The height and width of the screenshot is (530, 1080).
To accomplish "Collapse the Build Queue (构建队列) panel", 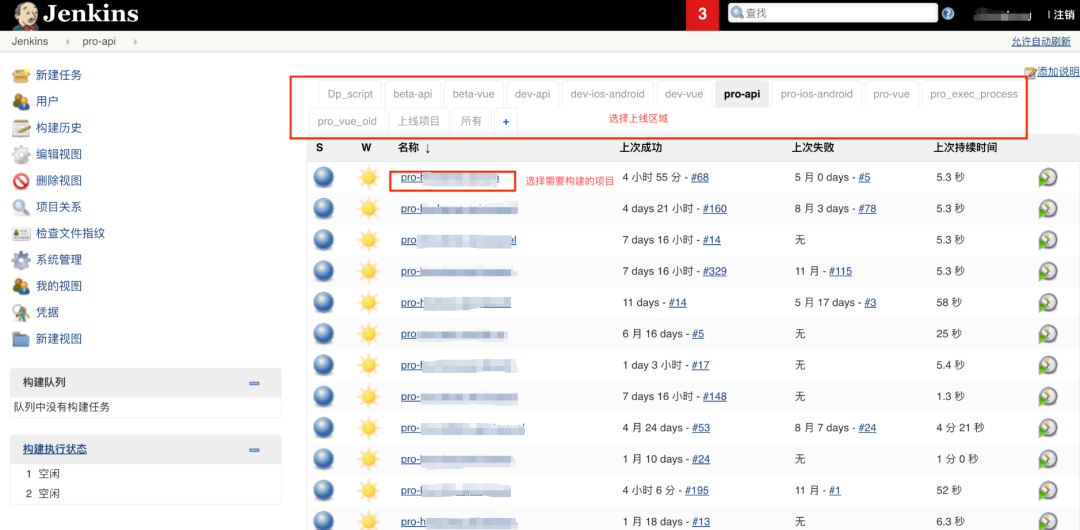I will coord(254,383).
